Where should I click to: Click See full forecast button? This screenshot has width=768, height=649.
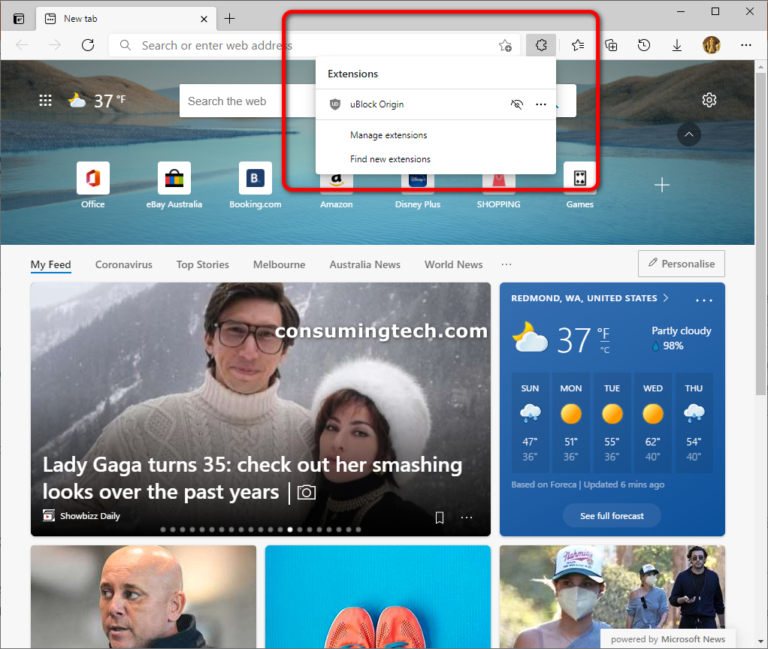612,516
